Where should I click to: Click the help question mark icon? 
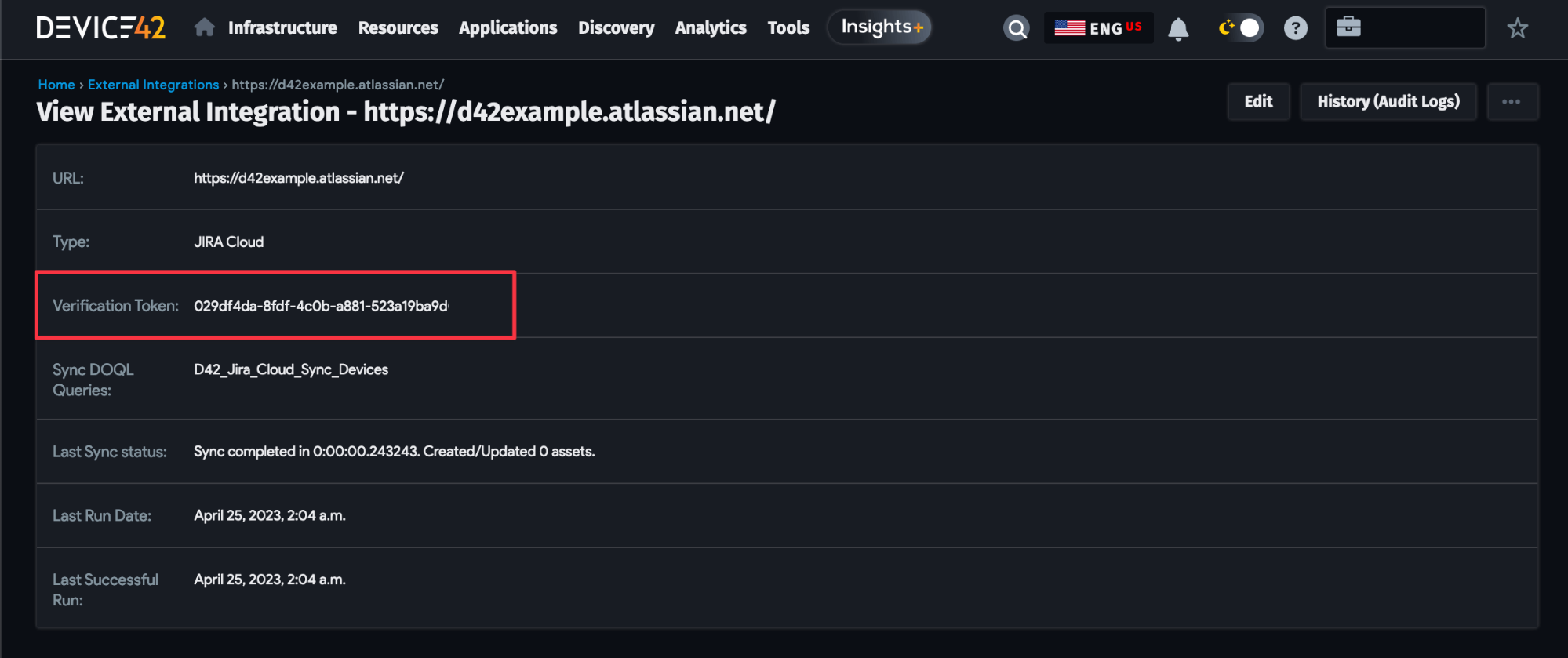1295,29
